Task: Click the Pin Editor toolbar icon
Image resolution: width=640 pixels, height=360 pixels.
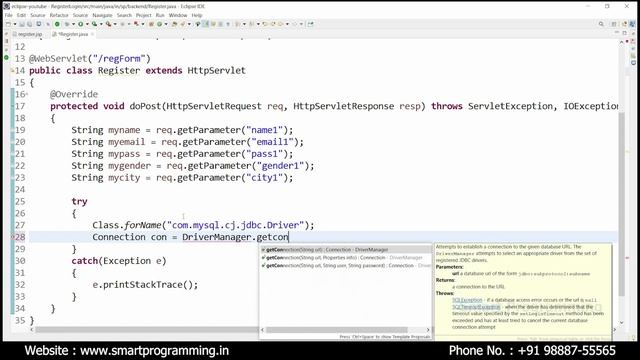Action: (x=311, y=24)
